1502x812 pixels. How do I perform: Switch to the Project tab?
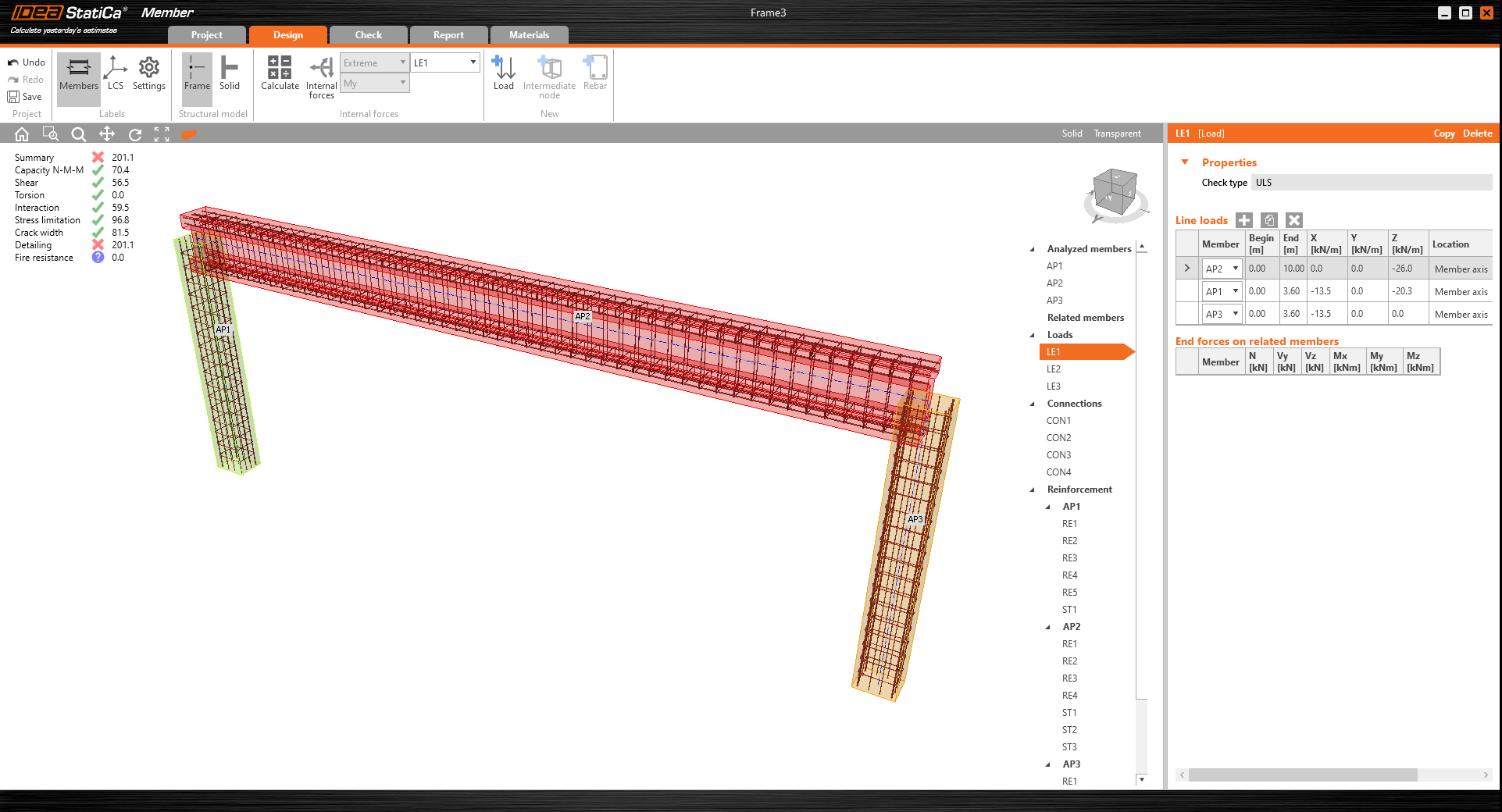pos(207,35)
